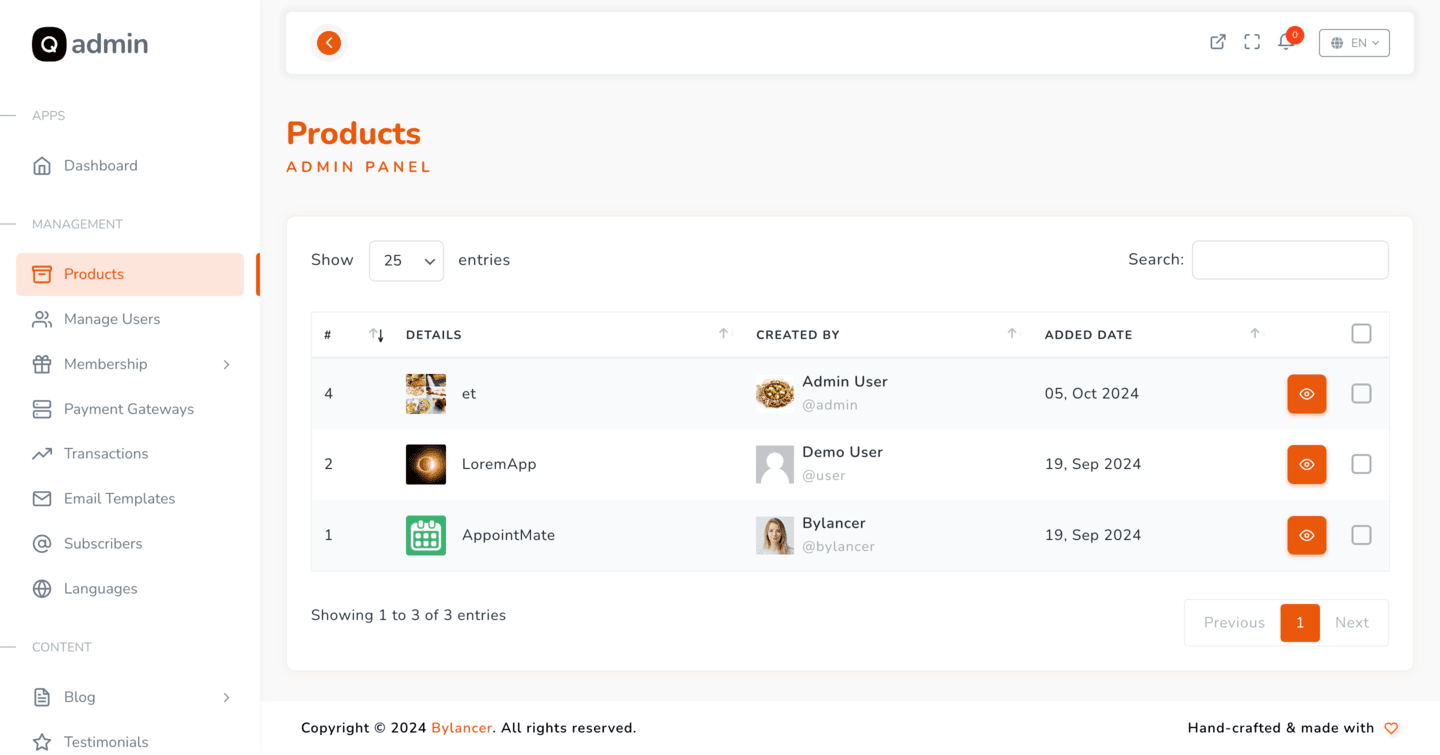The image size is (1440, 755).
Task: Open the external link icon in the header
Action: tap(1218, 42)
